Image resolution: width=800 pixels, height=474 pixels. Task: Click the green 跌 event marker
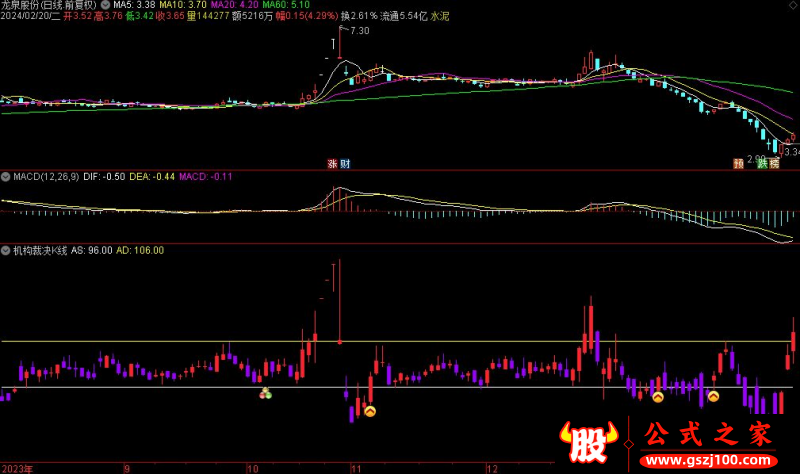point(762,164)
